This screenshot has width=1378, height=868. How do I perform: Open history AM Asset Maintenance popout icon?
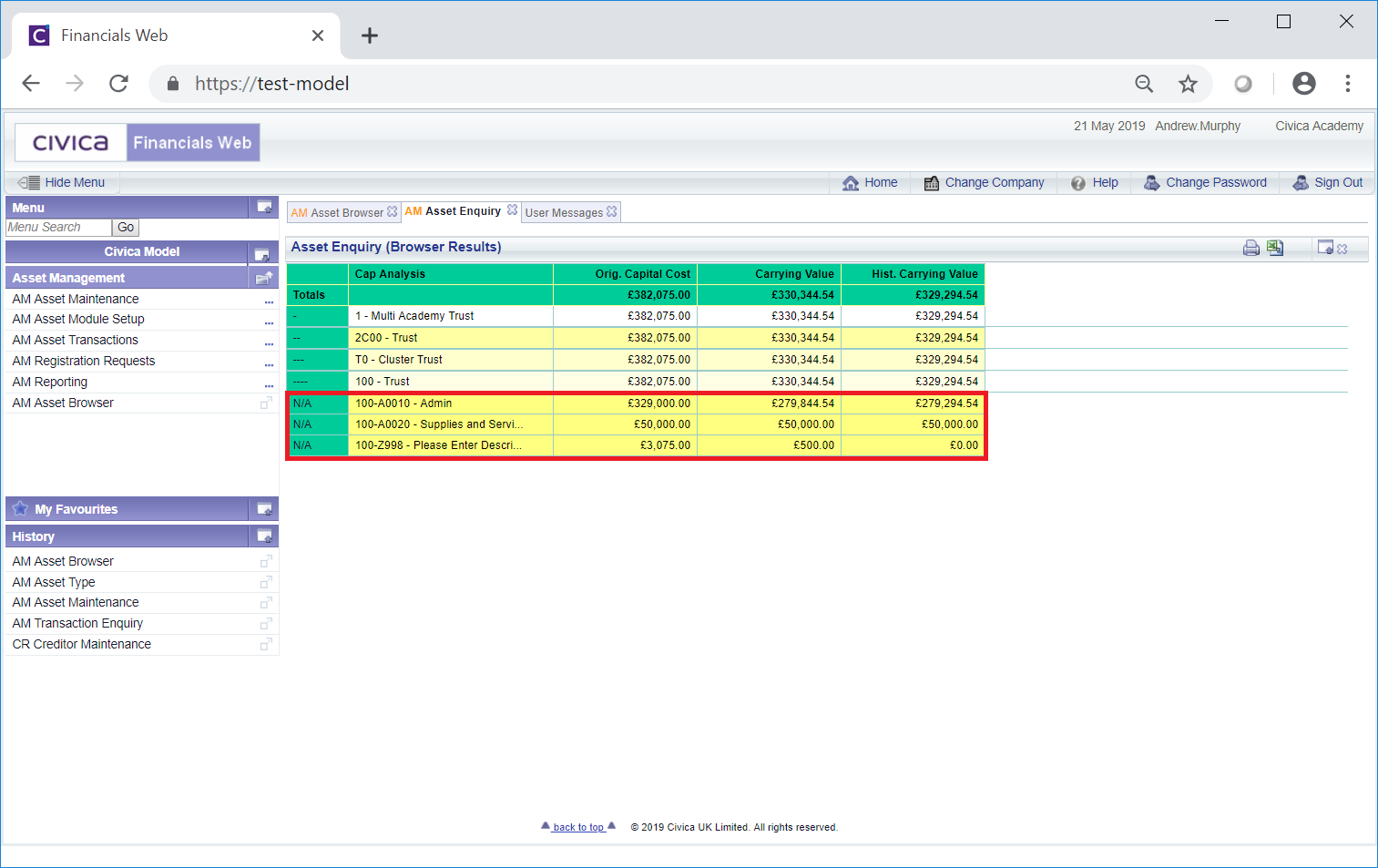click(x=266, y=602)
